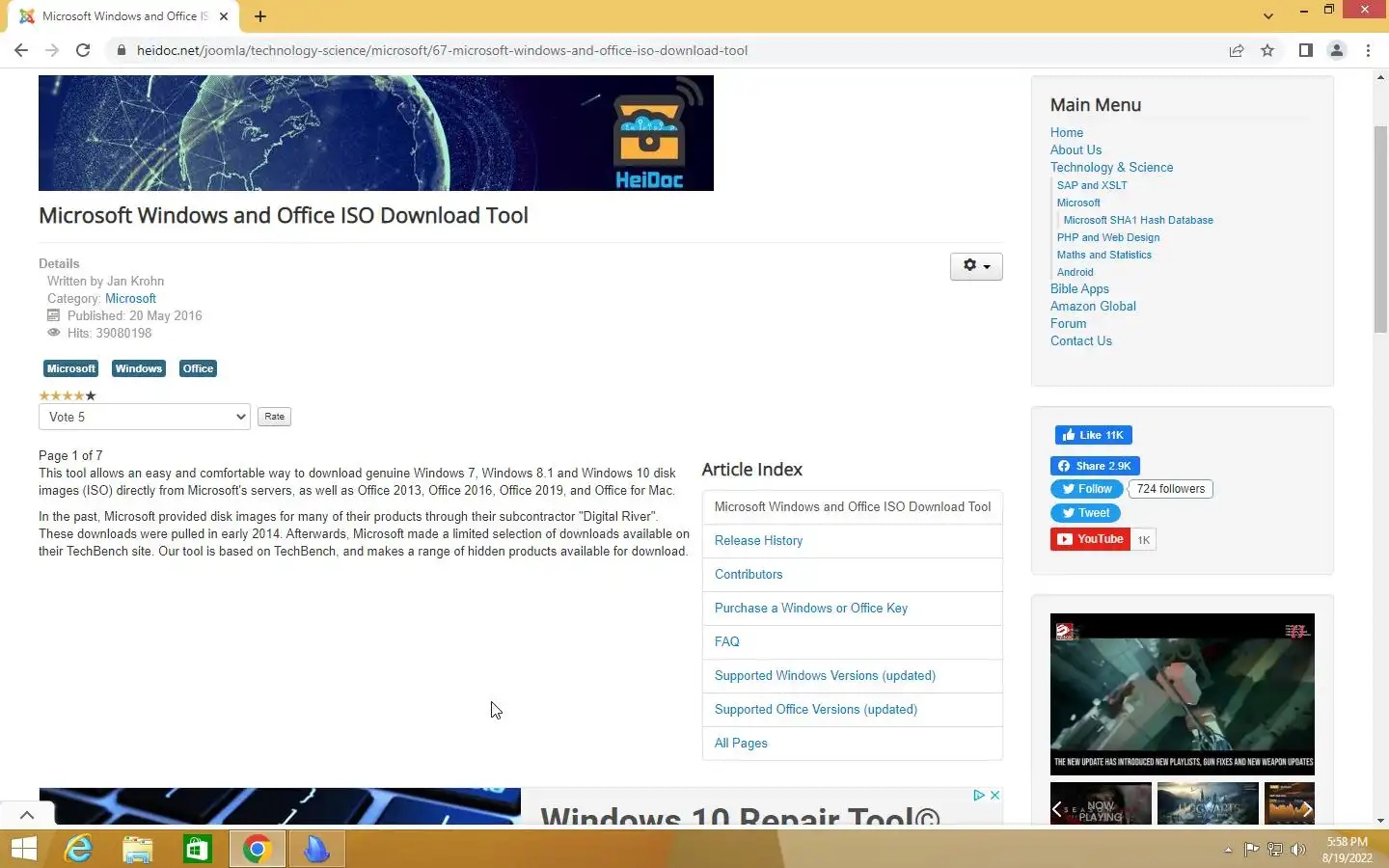1389x868 pixels.
Task: Click the Facebook Like 11K button
Action: tap(1094, 435)
